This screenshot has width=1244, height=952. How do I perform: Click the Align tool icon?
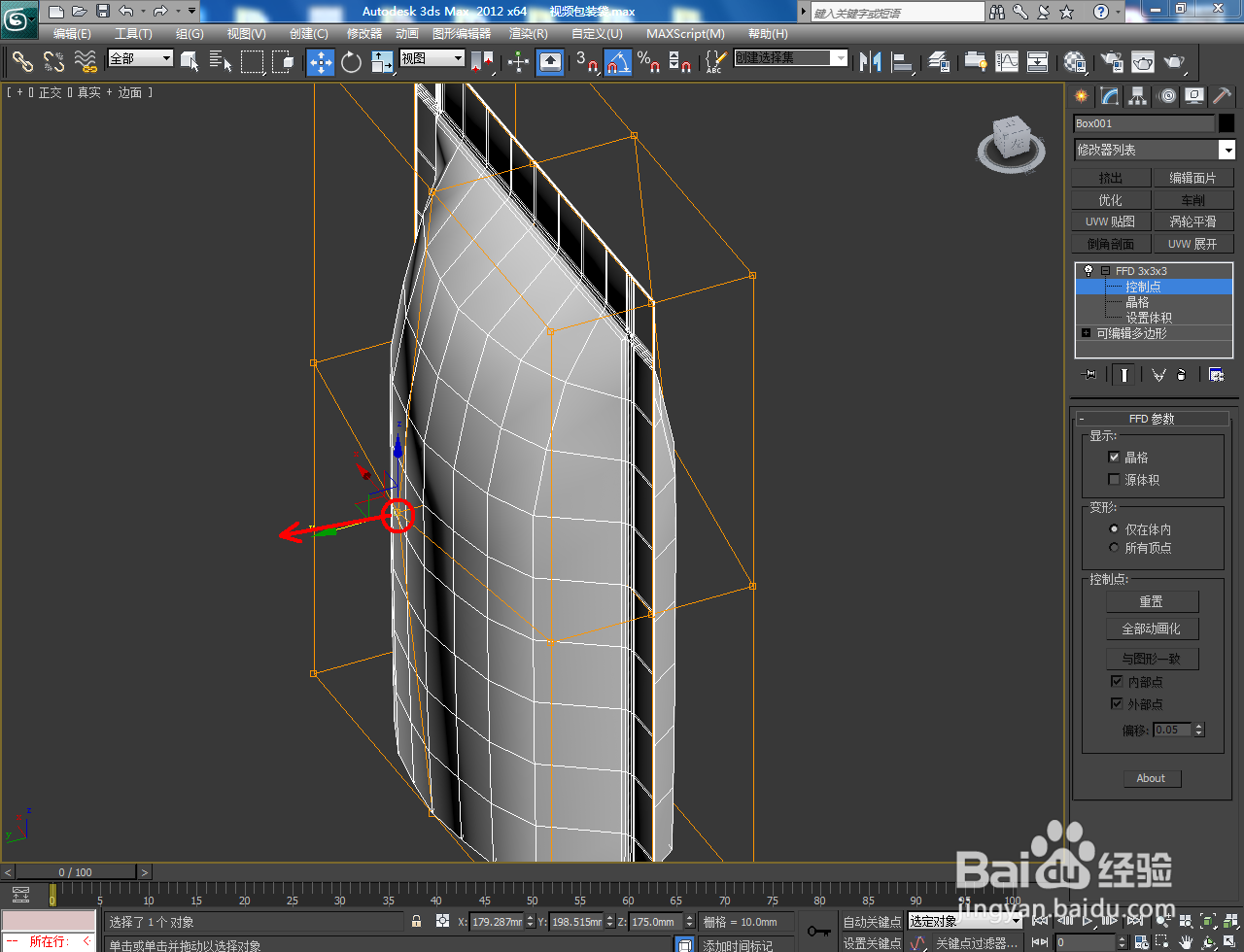903,62
